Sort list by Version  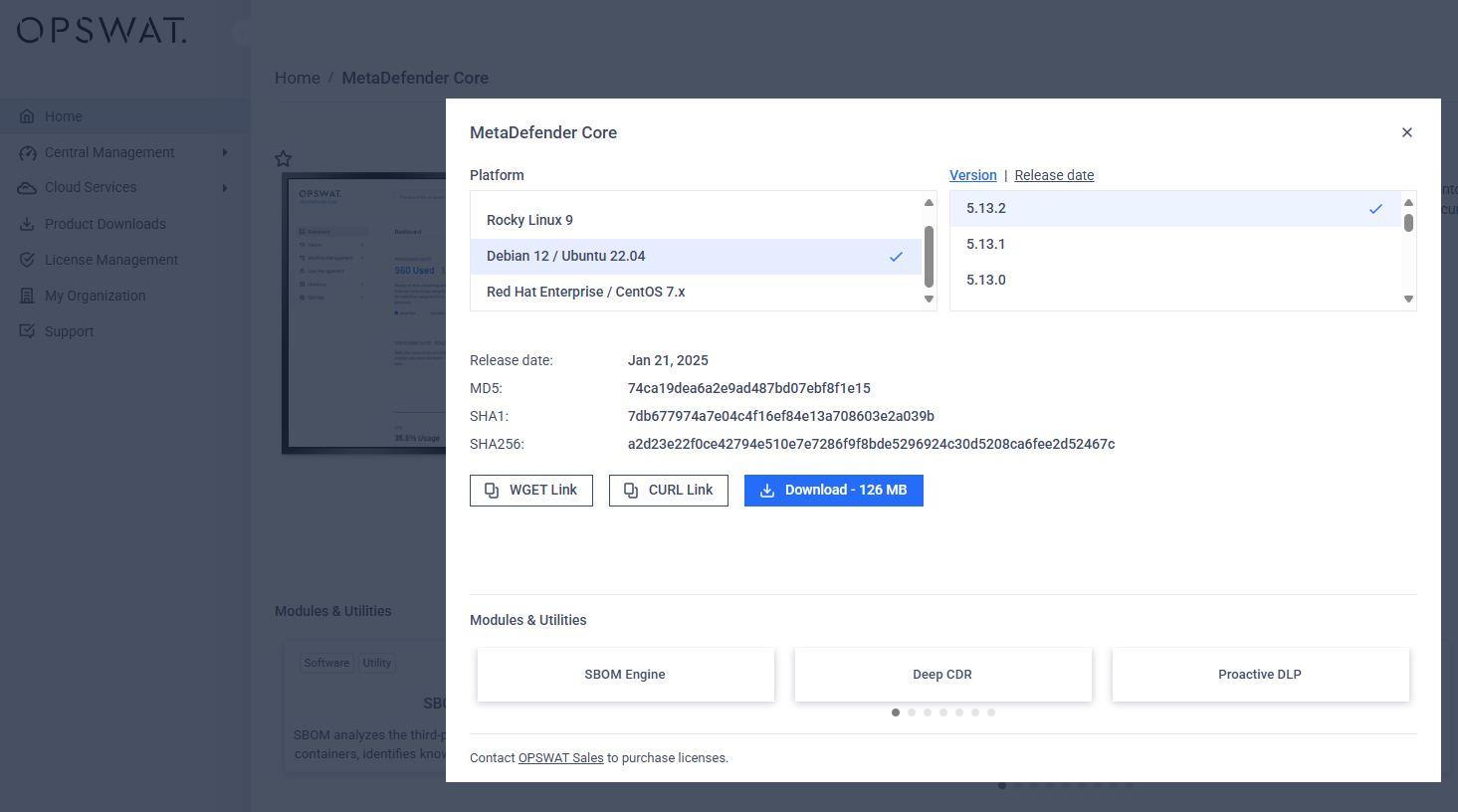coord(972,175)
